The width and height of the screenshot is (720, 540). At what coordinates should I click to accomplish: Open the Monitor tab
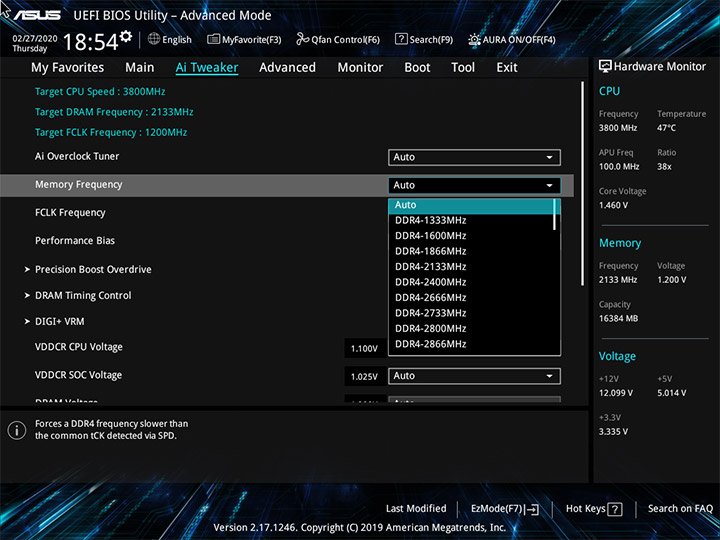pyautogui.click(x=360, y=68)
